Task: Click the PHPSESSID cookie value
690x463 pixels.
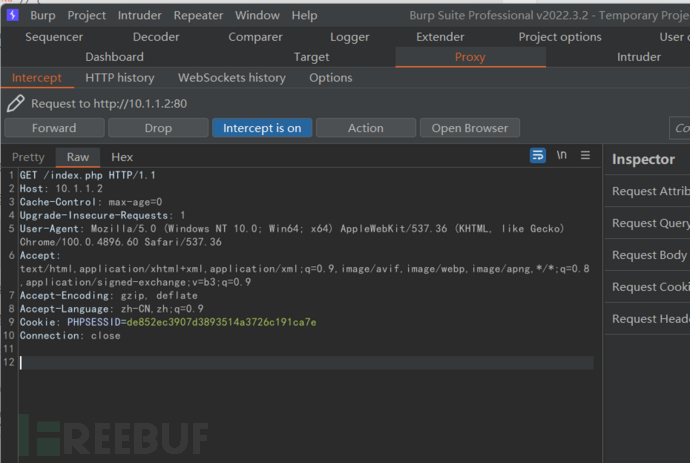Action: (221, 322)
